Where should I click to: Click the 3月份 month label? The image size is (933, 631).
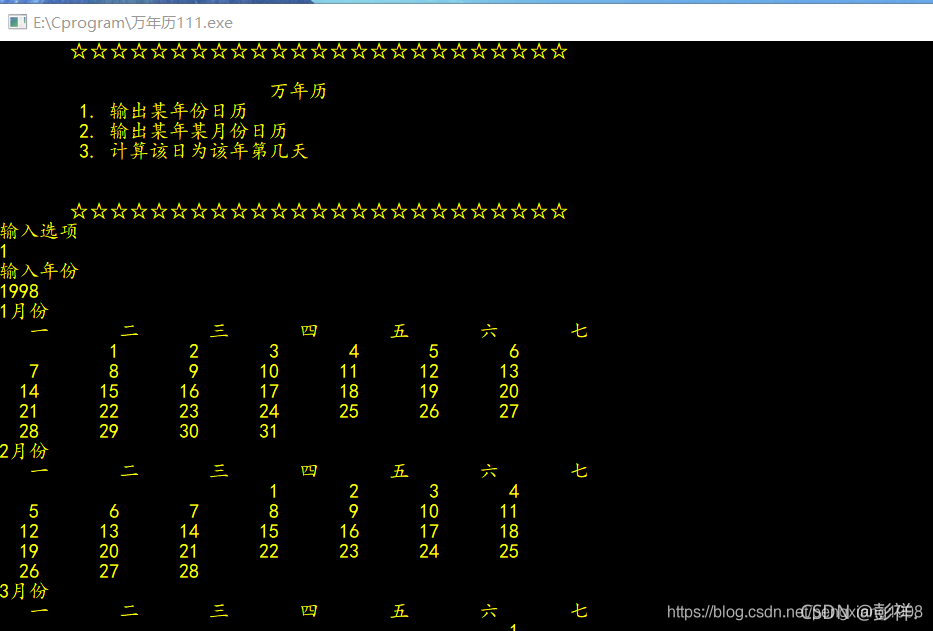coord(24,591)
